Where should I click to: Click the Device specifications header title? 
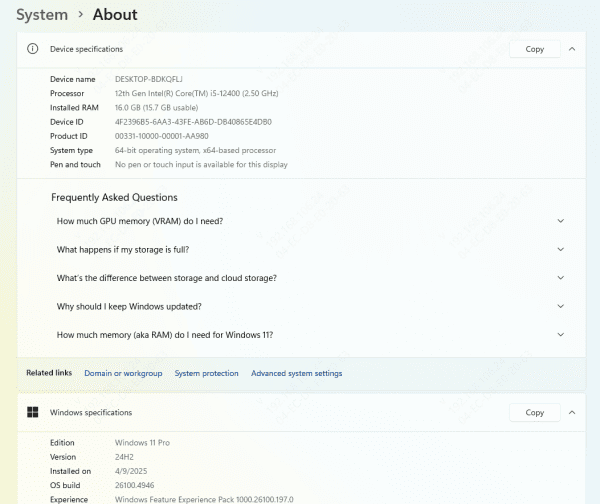(x=86, y=49)
